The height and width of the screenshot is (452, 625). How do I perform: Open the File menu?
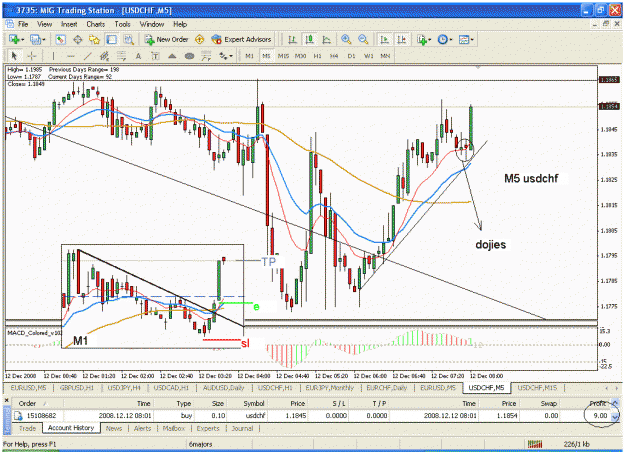pos(23,24)
